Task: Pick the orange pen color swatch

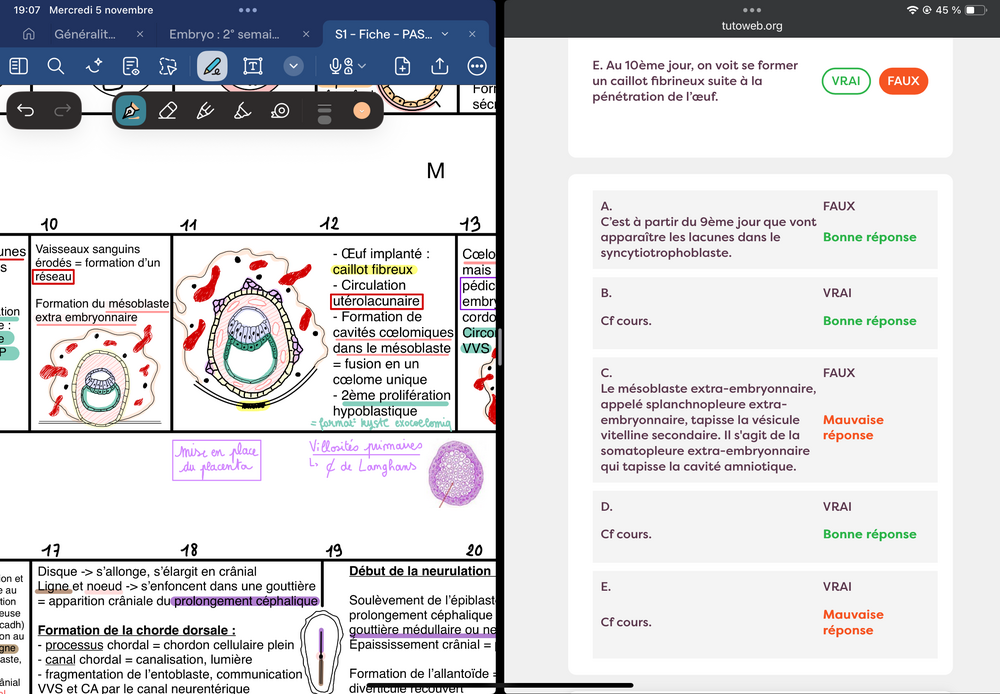Action: pos(362,111)
